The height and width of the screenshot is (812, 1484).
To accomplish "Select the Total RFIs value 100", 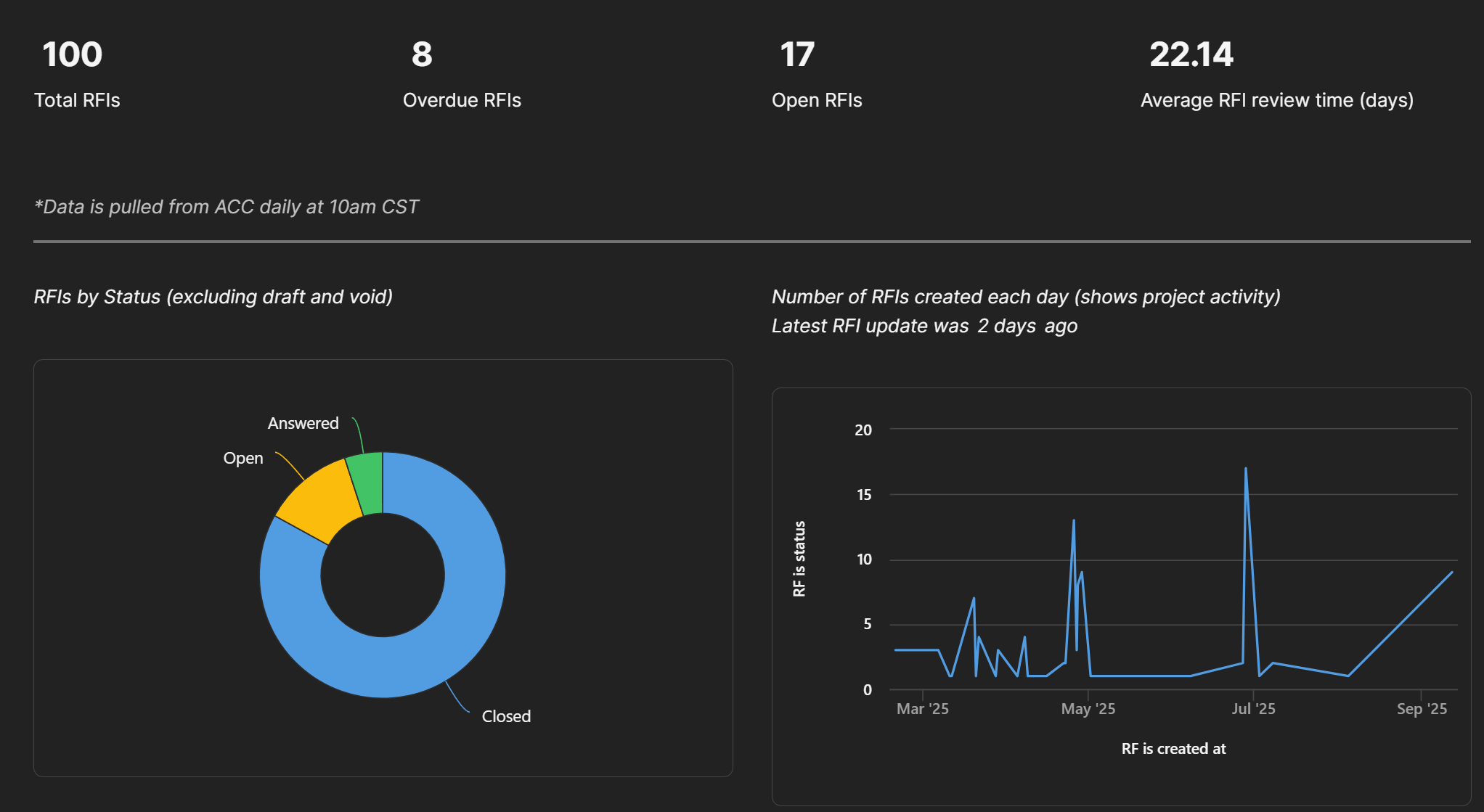I will 72,54.
